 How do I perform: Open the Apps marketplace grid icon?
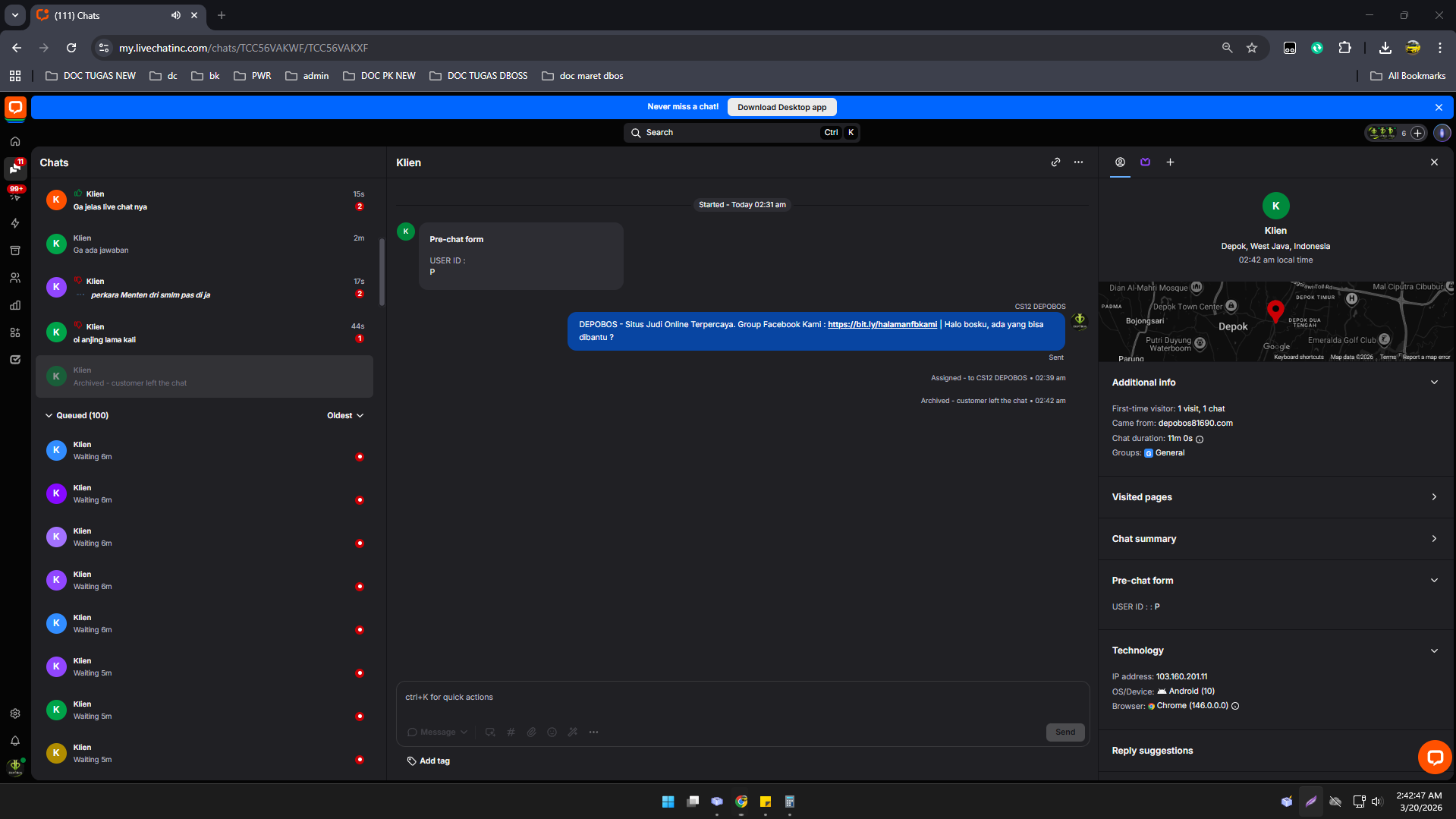point(15,332)
